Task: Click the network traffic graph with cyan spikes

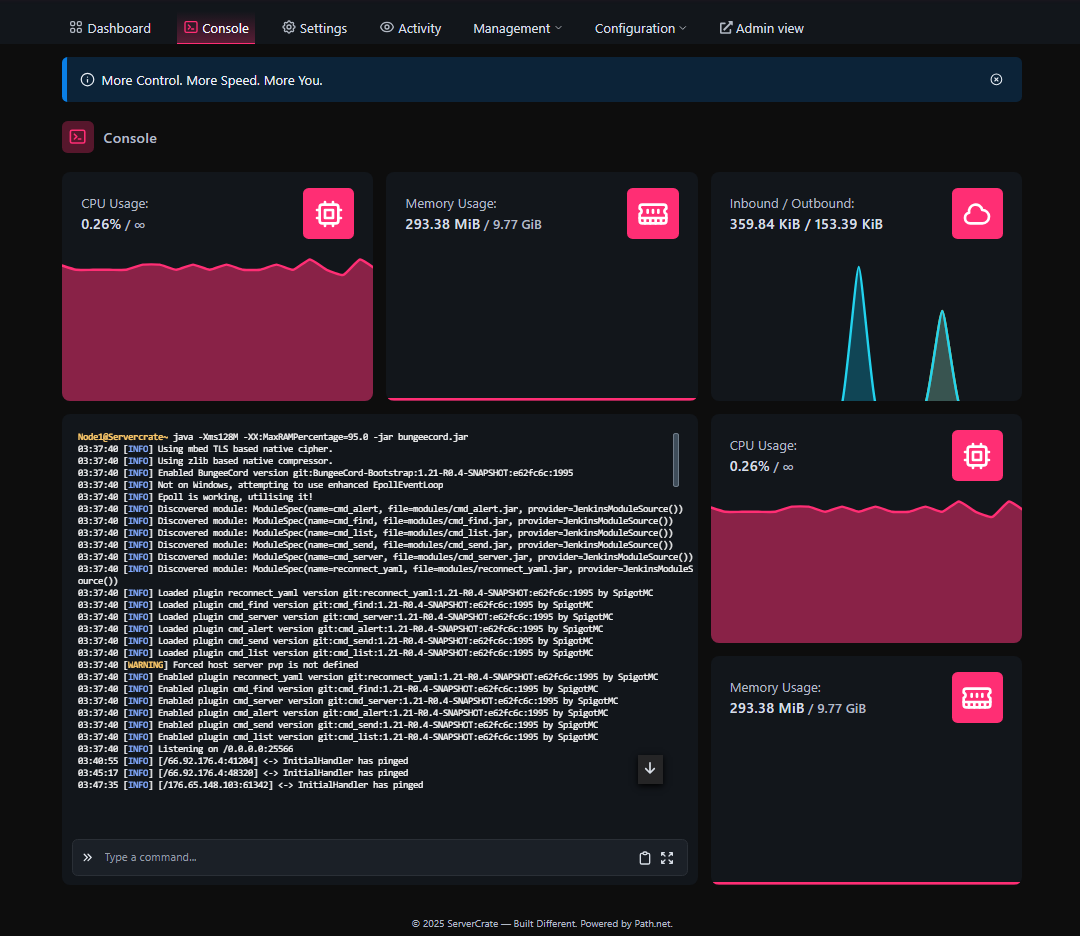Action: pyautogui.click(x=866, y=331)
